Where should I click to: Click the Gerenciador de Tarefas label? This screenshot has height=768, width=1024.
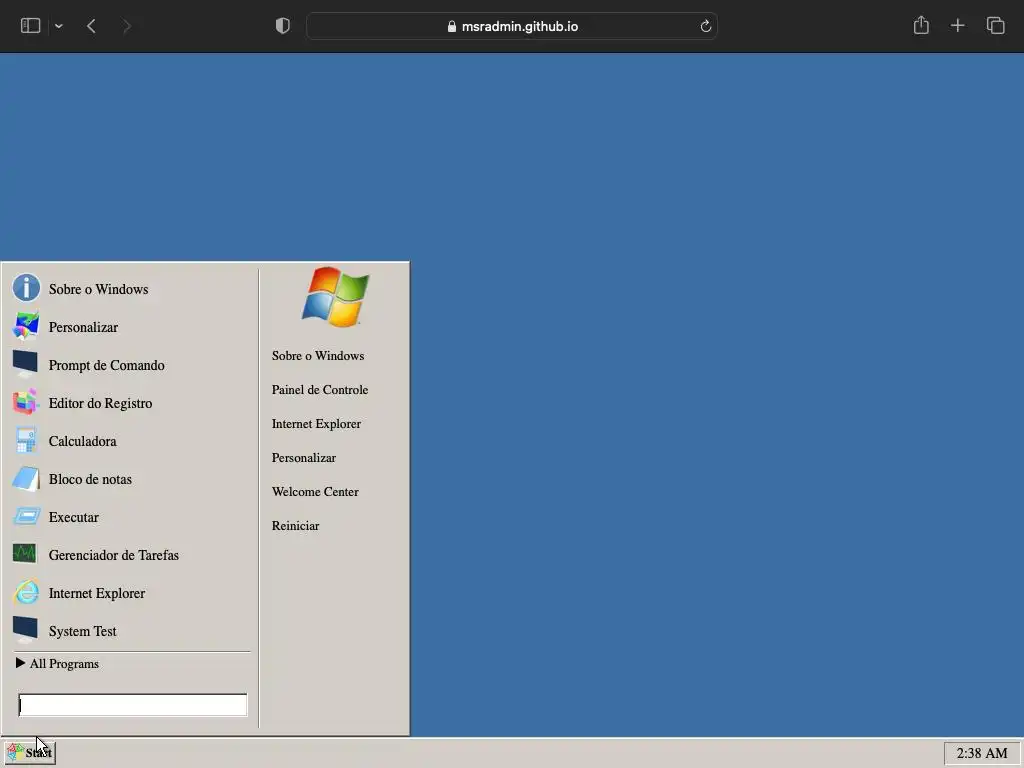(114, 555)
